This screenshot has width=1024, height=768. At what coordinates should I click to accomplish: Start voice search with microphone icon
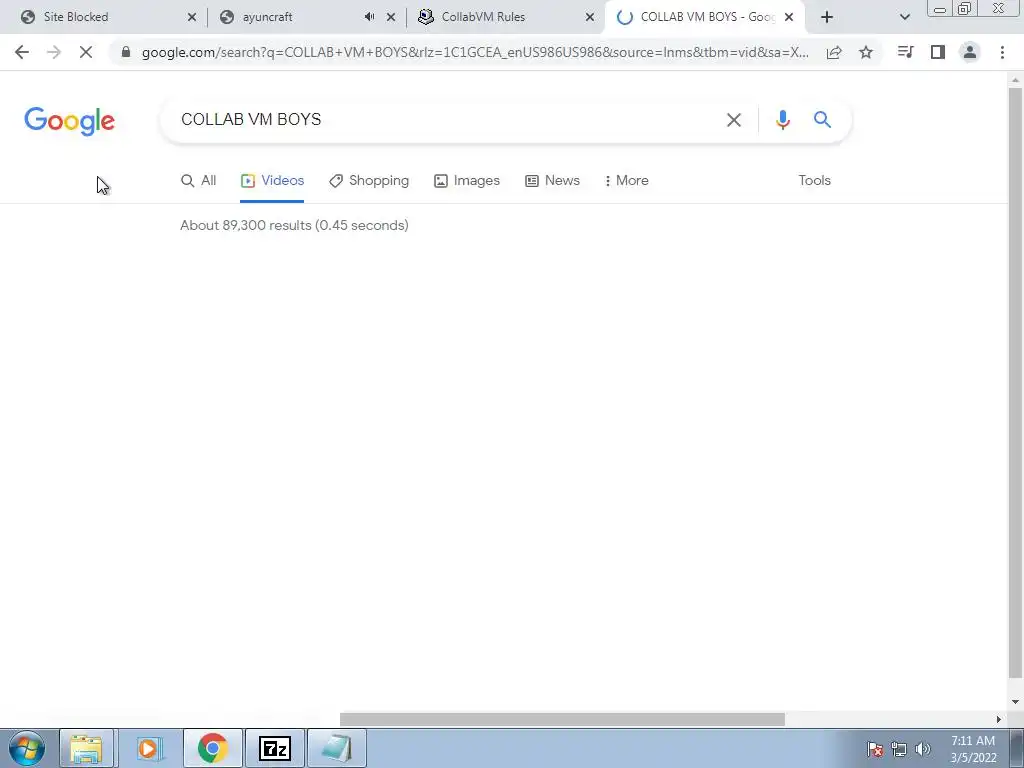point(782,120)
